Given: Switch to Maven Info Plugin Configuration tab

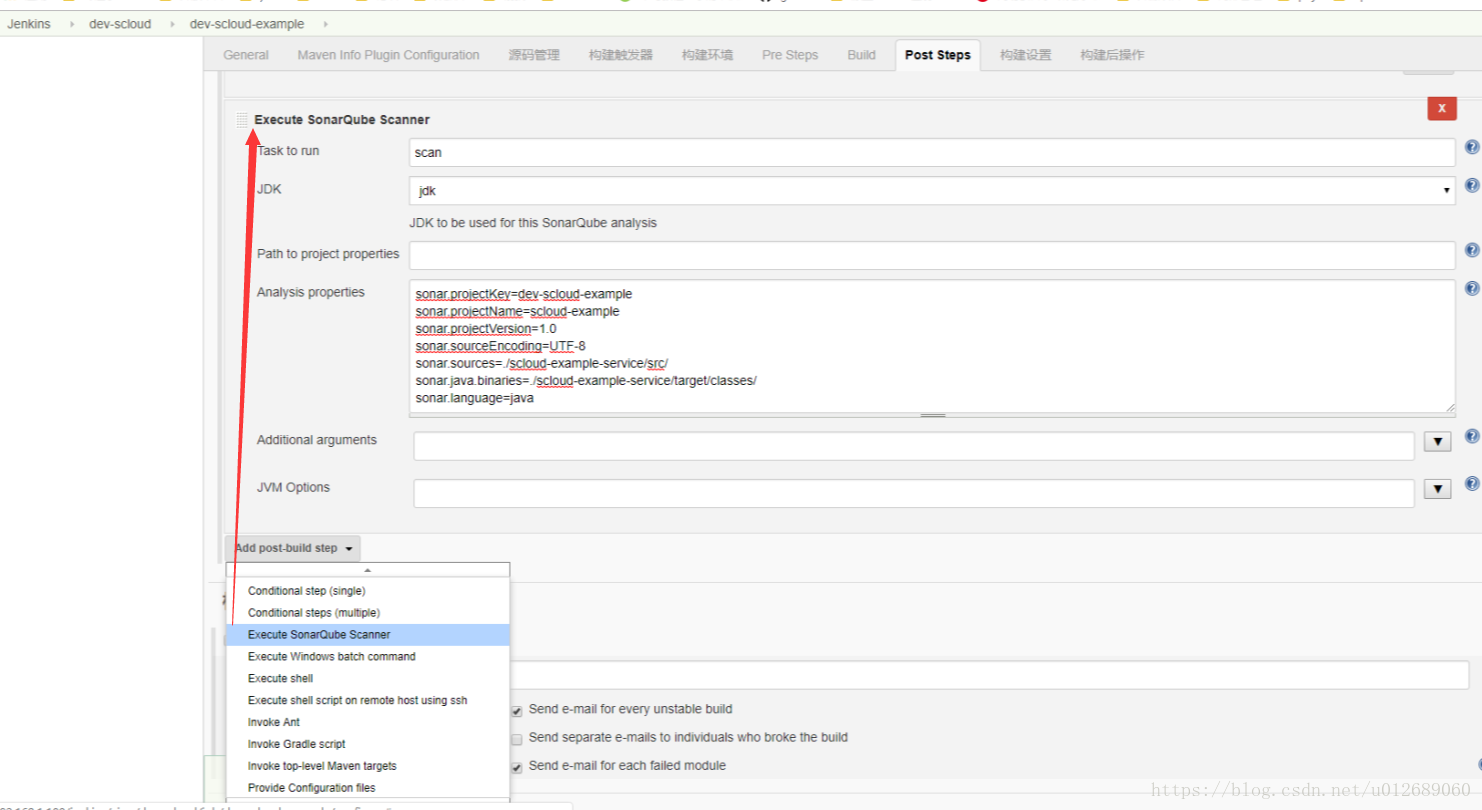Looking at the screenshot, I should click(x=388, y=55).
